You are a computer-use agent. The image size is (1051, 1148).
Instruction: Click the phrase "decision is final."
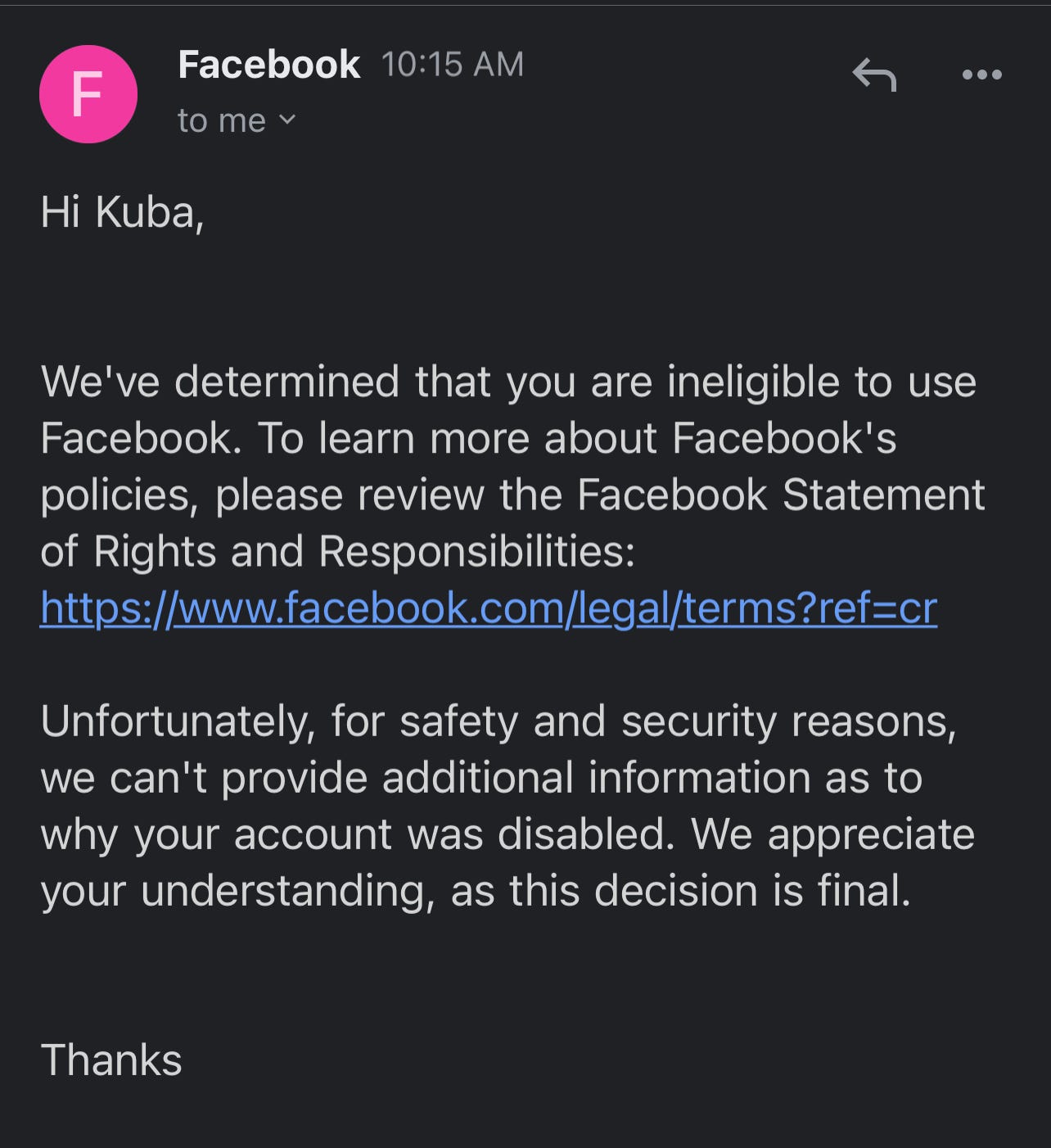coord(752,890)
